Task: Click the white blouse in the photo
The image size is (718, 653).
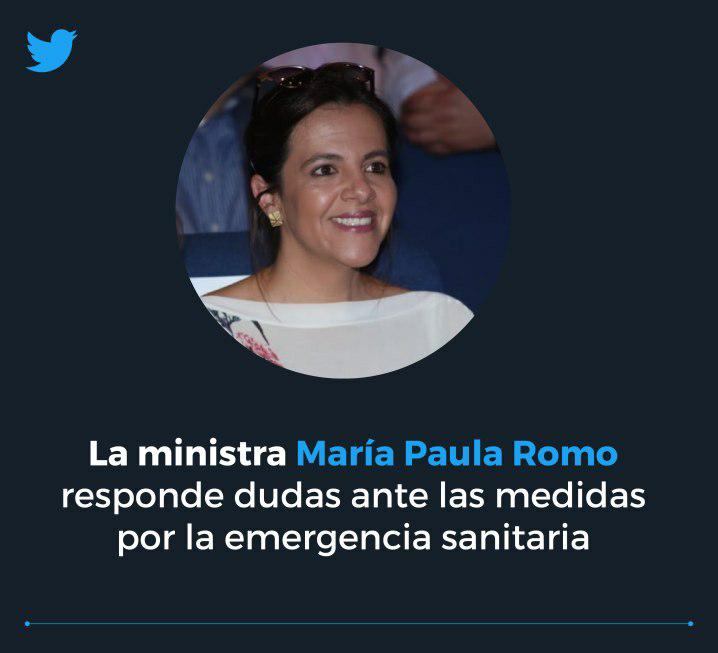Action: 337,332
